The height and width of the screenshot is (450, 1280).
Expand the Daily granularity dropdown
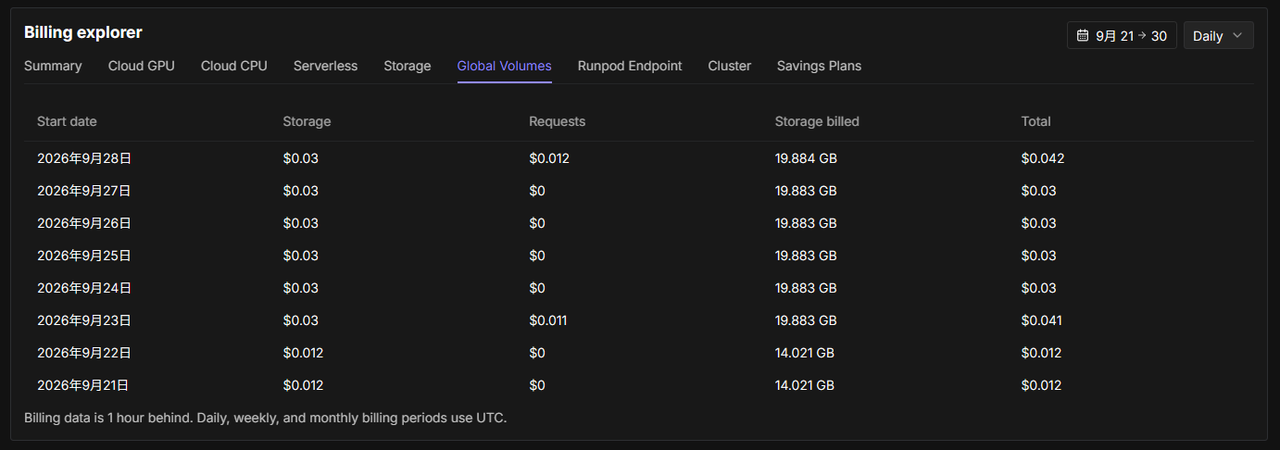coord(1218,35)
